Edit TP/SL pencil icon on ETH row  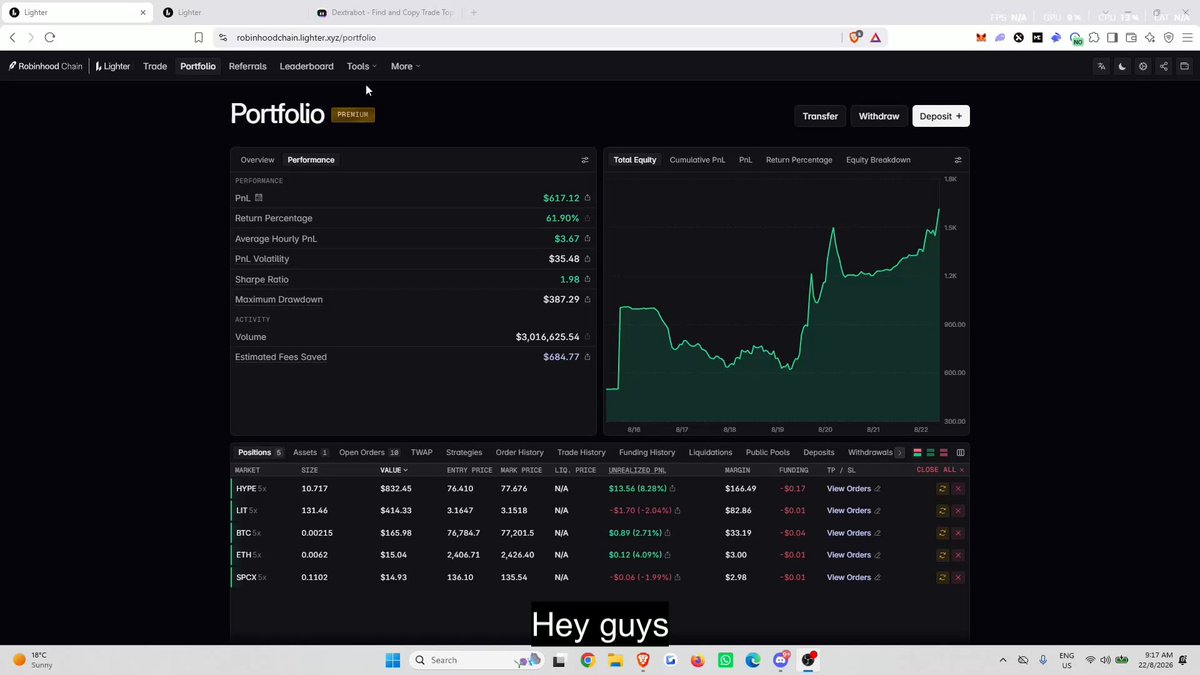(x=878, y=555)
